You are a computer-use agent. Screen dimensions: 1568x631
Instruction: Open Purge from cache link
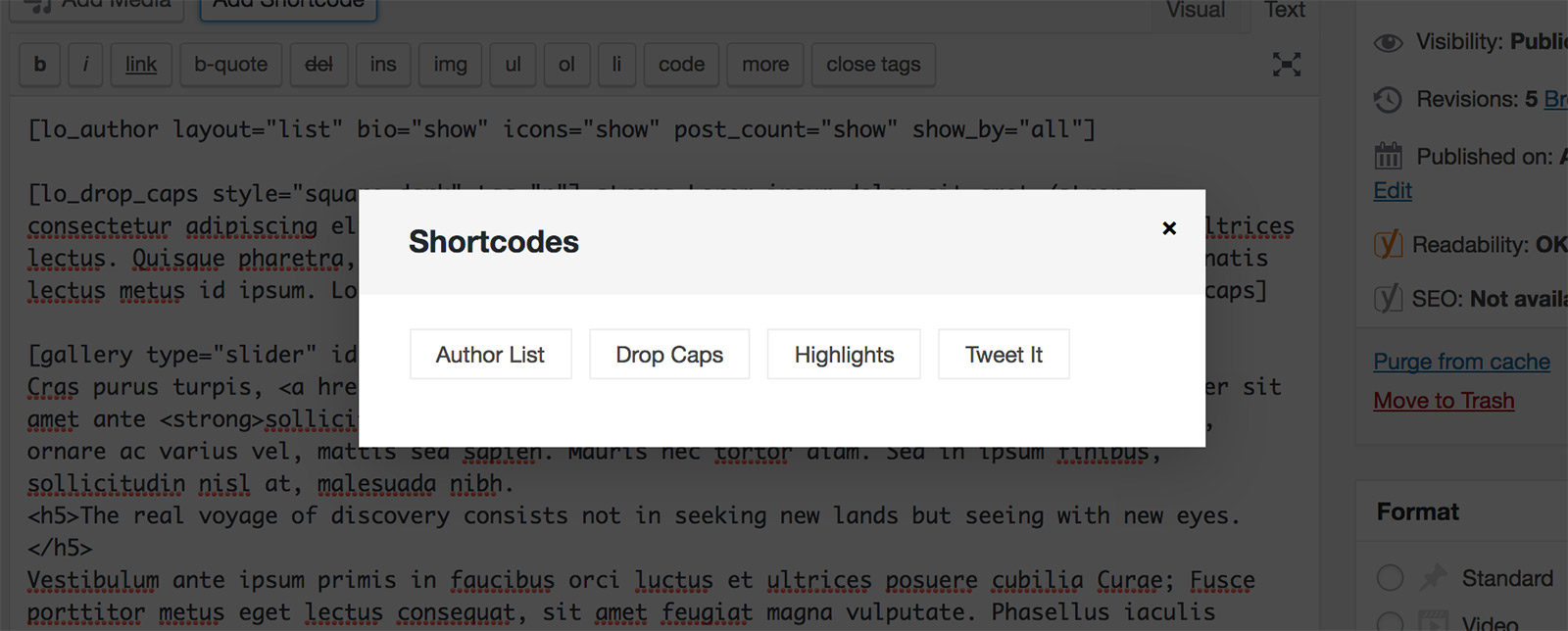(x=1461, y=361)
